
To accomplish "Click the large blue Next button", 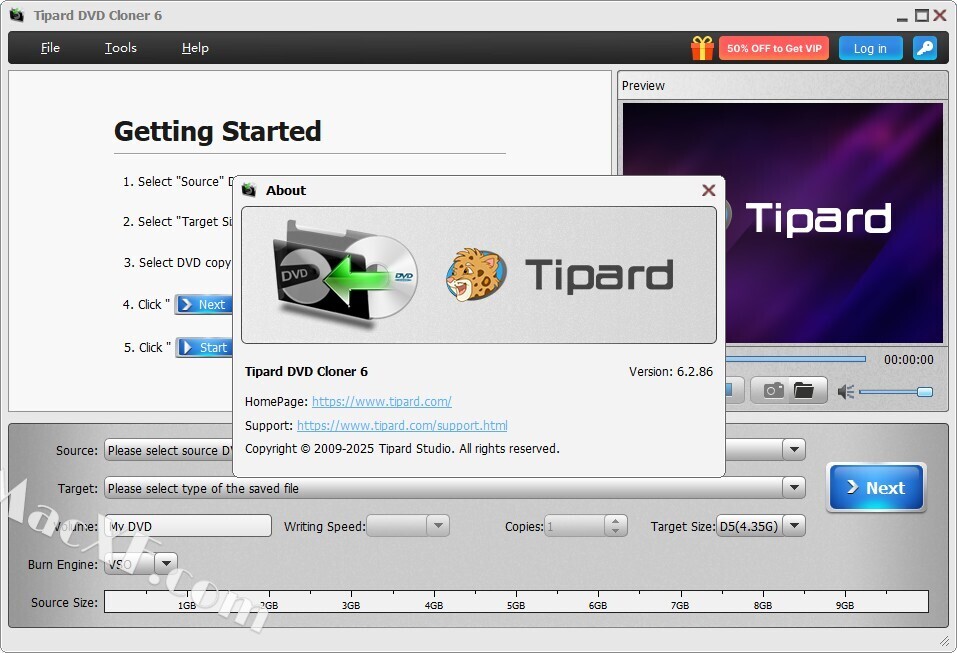I will pos(876,488).
